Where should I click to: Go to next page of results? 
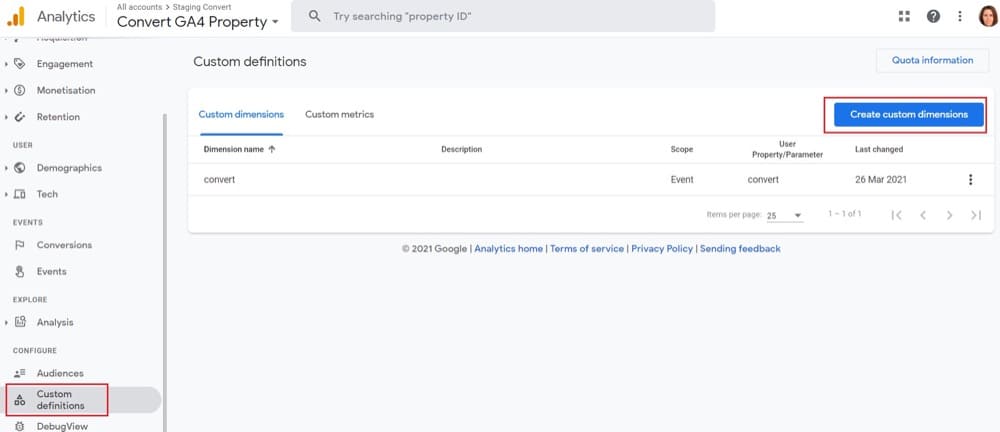pos(949,215)
